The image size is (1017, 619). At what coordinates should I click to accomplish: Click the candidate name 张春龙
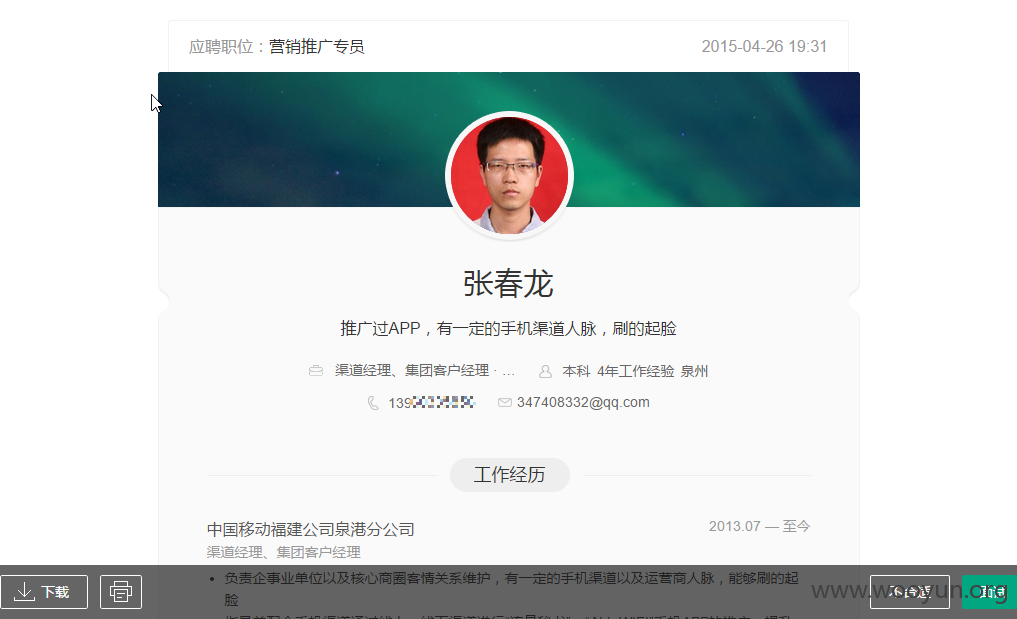[x=508, y=284]
